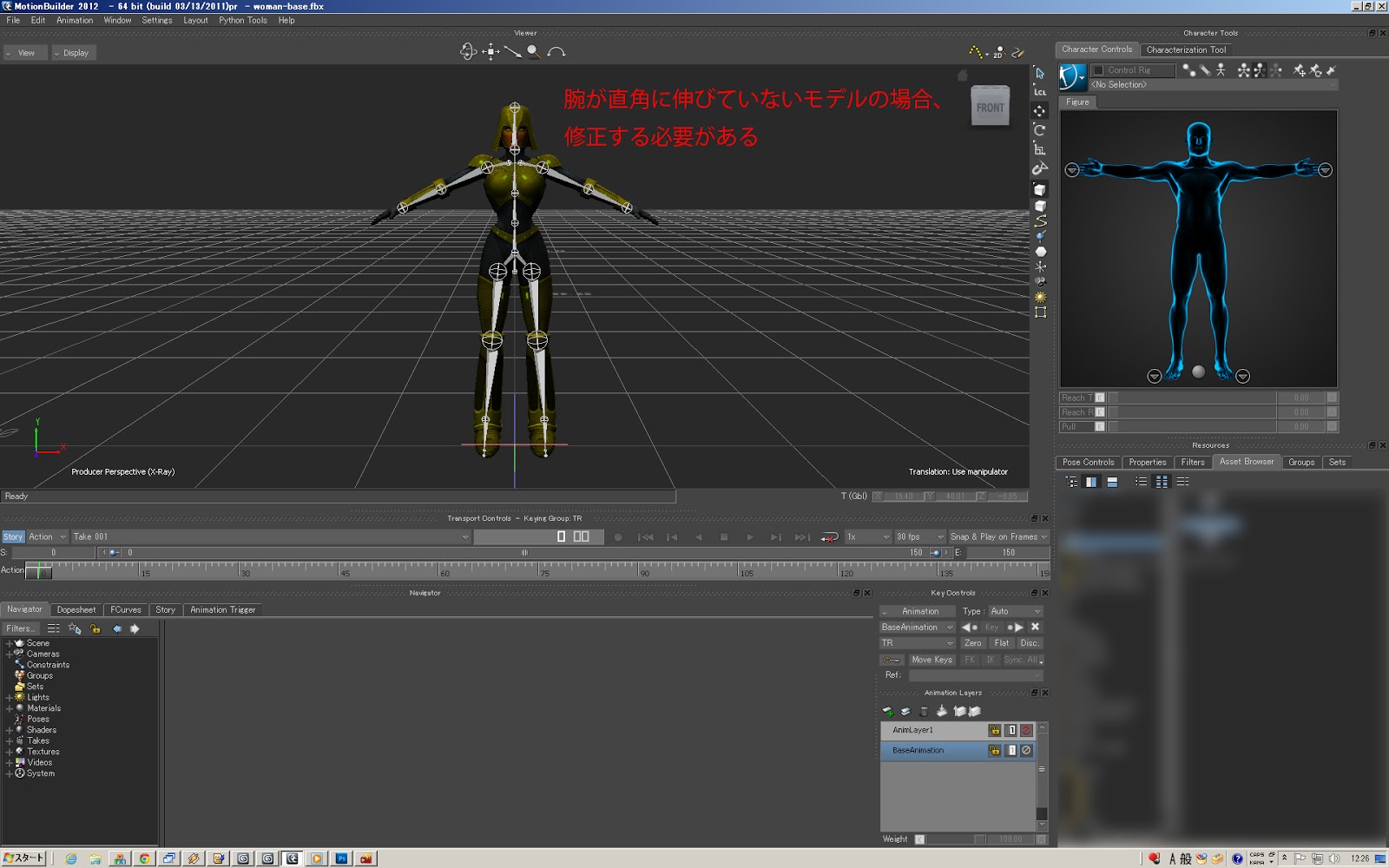The width and height of the screenshot is (1389, 868).
Task: Click the create new animation layer icon
Action: [x=888, y=711]
